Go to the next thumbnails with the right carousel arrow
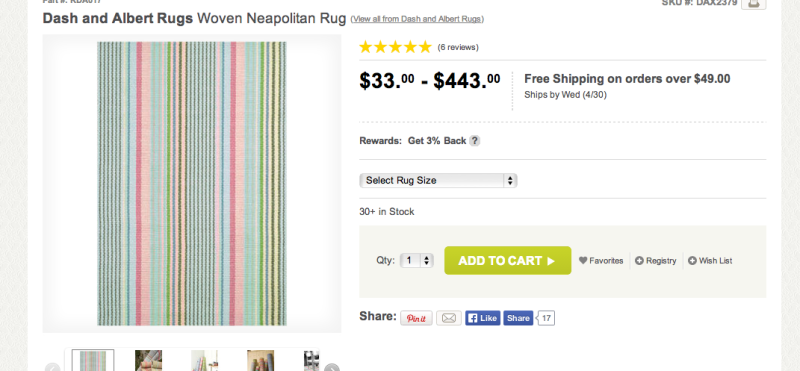800x371 pixels. pos(331,367)
